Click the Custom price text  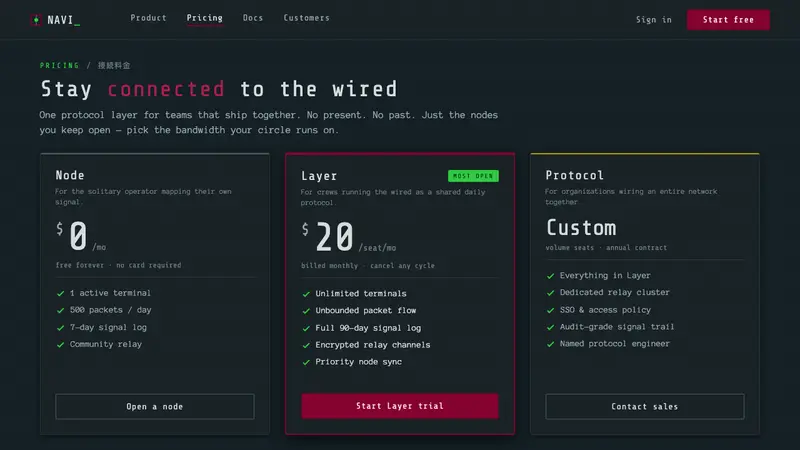point(581,228)
